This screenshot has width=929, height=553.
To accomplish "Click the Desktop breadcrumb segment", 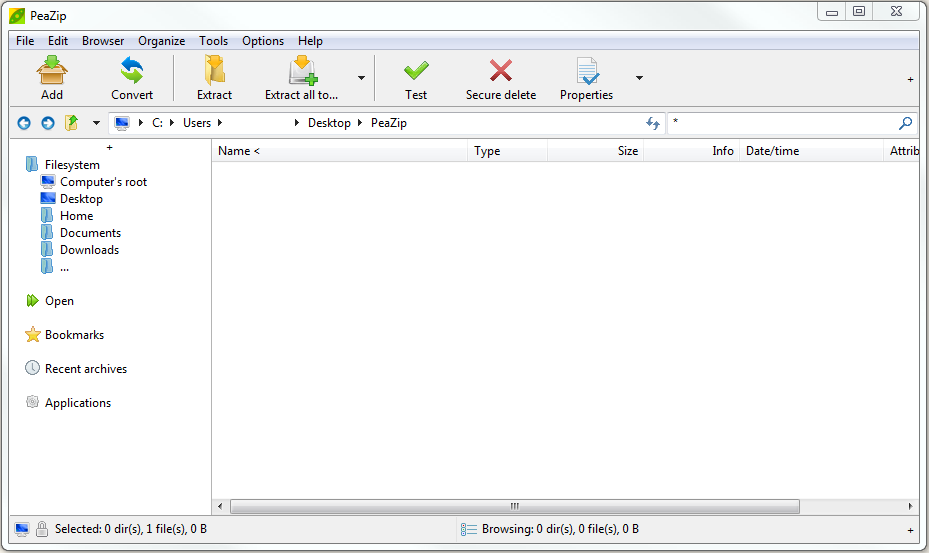I will [x=329, y=123].
